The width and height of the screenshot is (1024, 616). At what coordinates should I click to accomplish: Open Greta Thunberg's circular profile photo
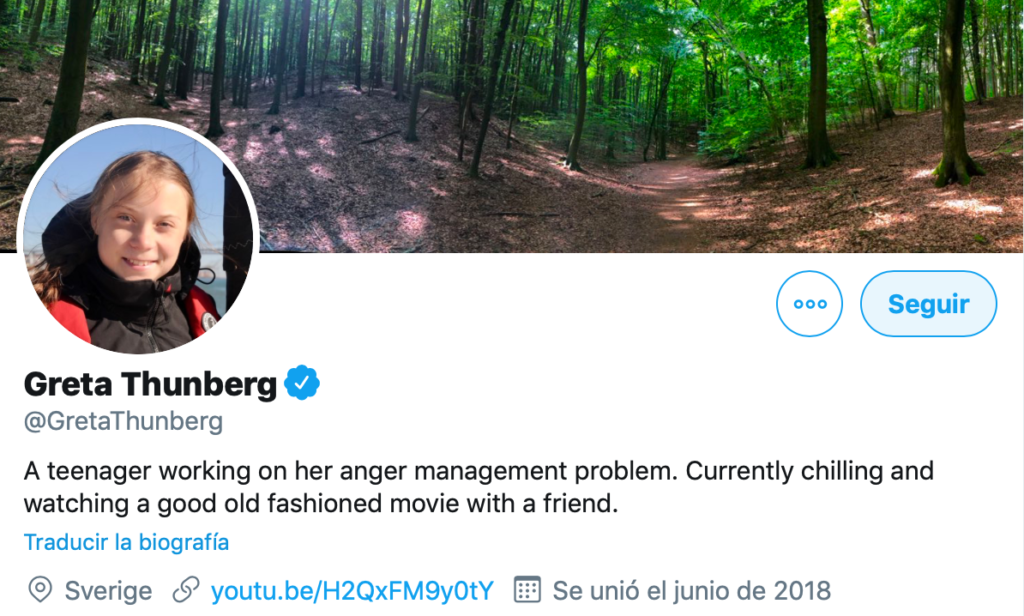(x=137, y=238)
